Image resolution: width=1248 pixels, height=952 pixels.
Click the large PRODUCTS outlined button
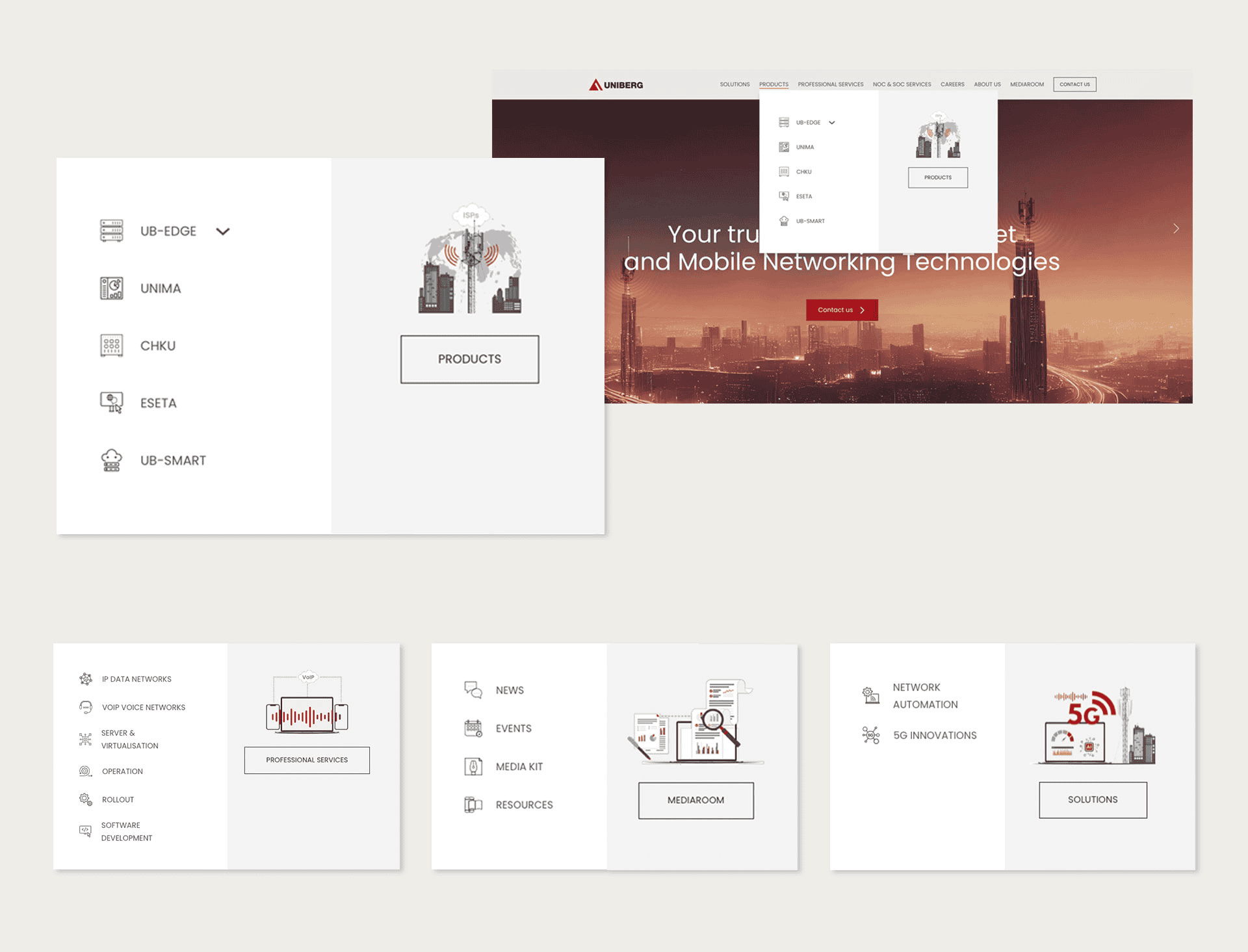coord(469,359)
